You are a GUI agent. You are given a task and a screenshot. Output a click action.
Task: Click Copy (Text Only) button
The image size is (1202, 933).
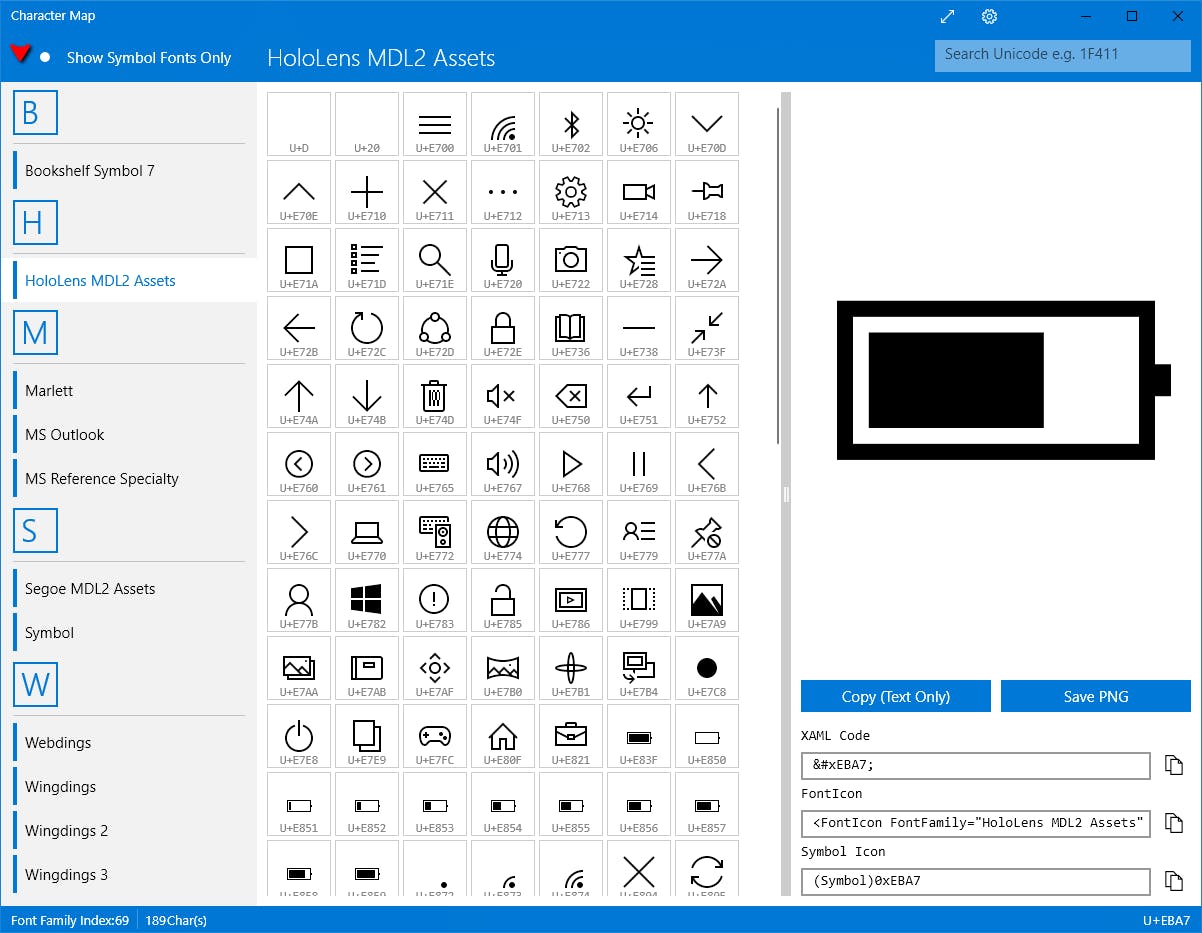896,696
